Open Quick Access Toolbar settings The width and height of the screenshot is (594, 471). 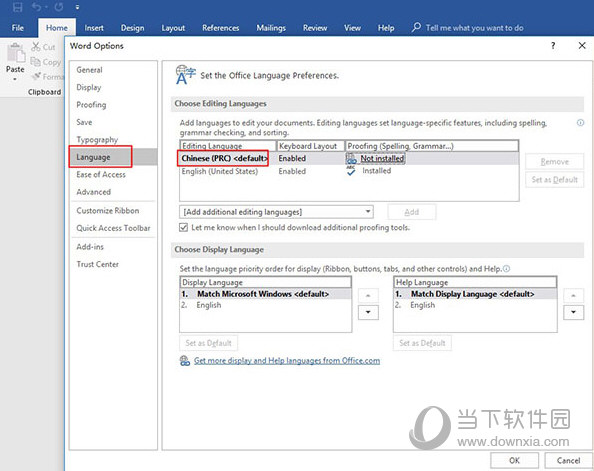click(x=113, y=228)
